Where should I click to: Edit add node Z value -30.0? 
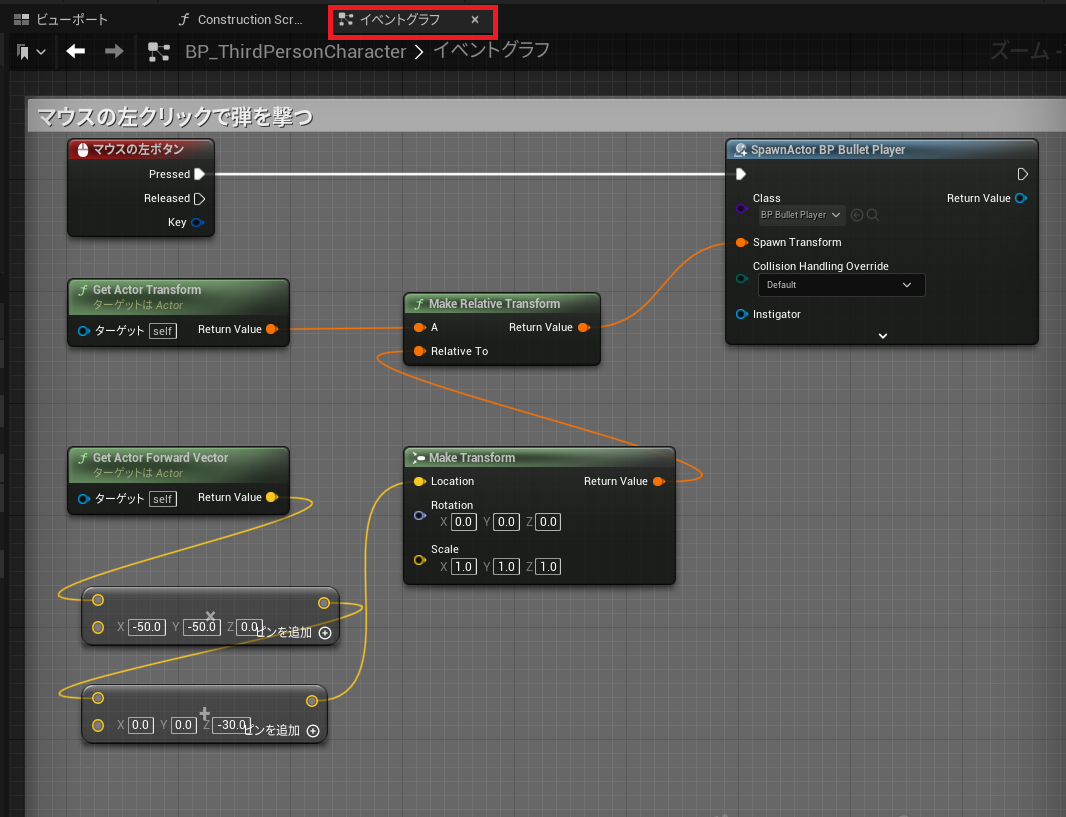tap(232, 725)
